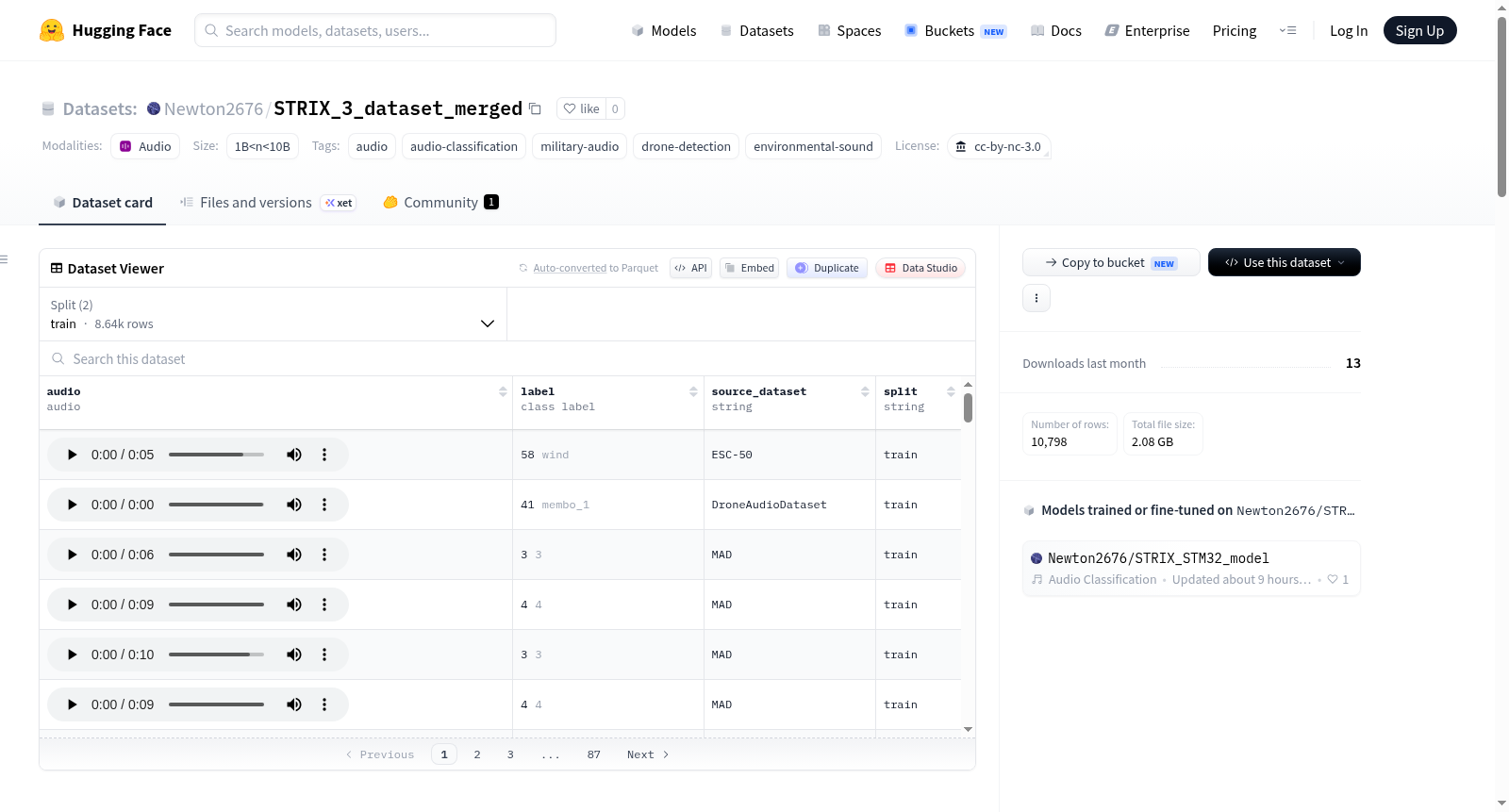1509x812 pixels.
Task: Seek in the 58 wind audio progress bar
Action: 216,455
